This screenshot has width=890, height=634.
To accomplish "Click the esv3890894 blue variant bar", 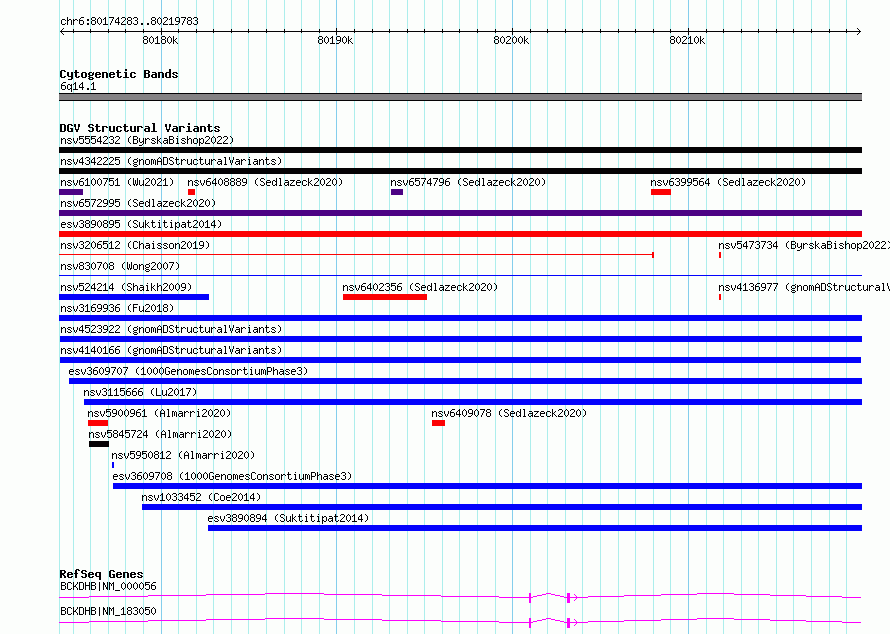I will [x=535, y=528].
